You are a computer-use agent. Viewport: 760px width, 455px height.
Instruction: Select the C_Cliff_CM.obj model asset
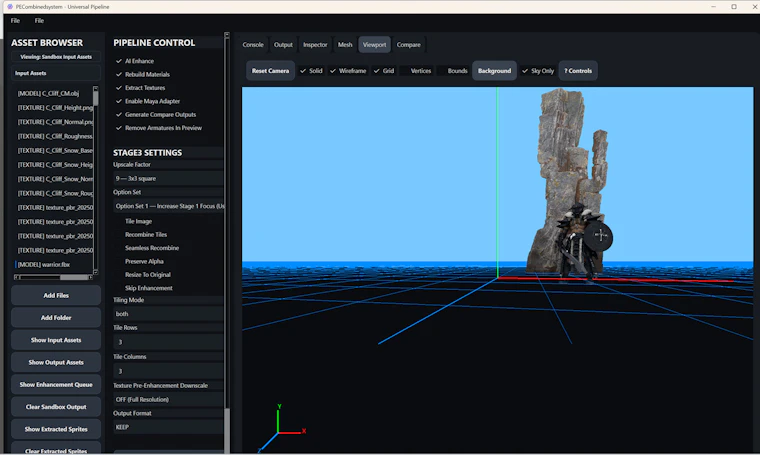53,94
